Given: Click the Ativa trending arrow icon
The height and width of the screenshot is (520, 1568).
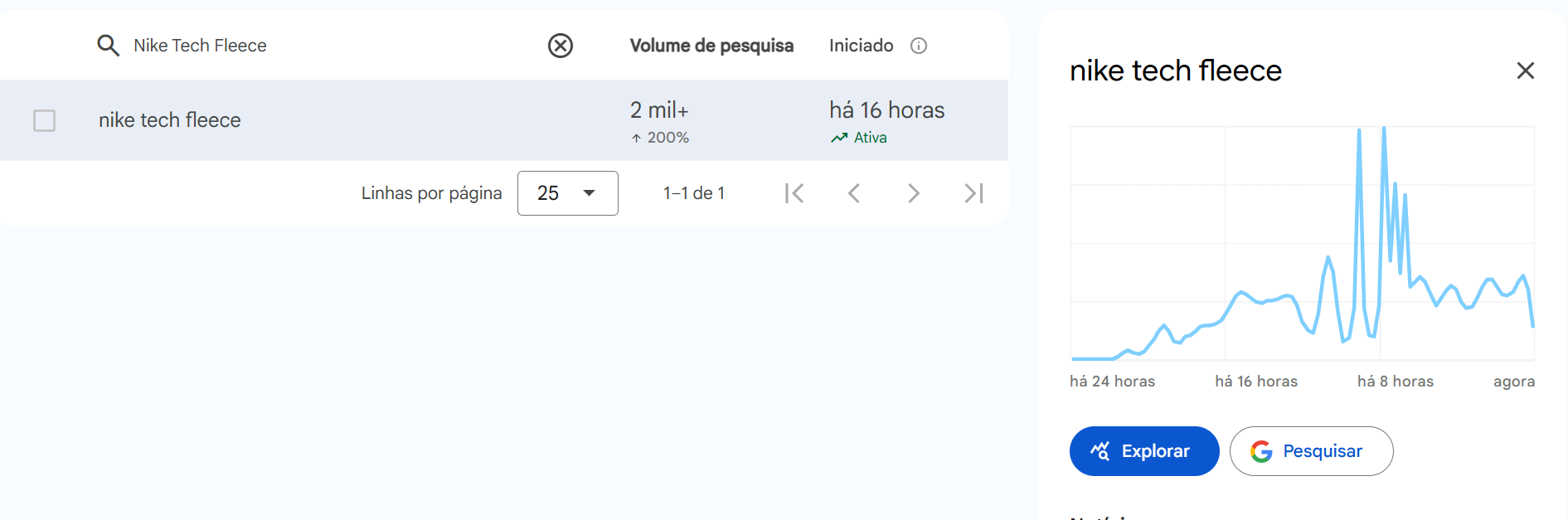Looking at the screenshot, I should (x=838, y=137).
